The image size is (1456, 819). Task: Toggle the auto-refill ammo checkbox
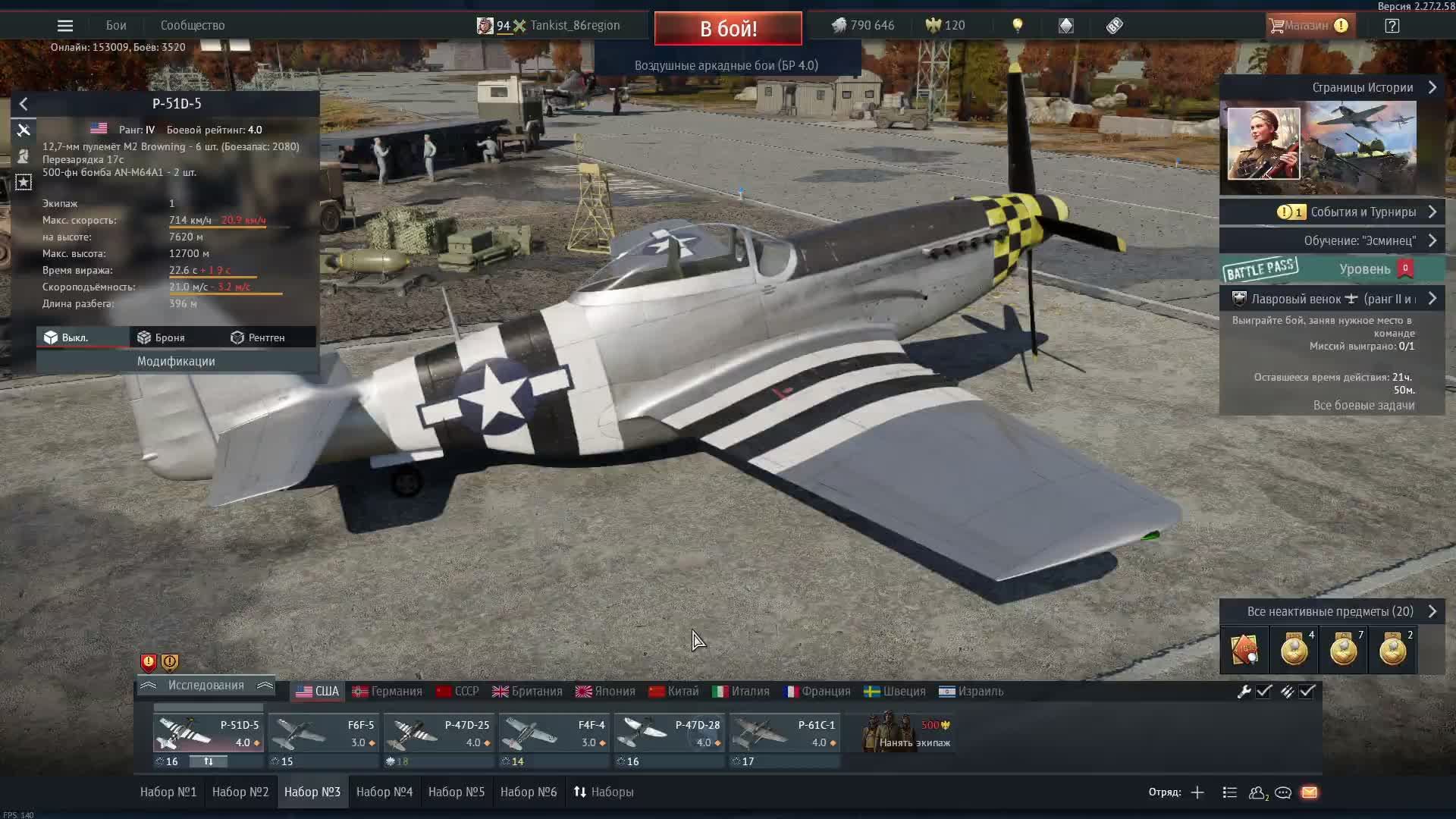click(1307, 692)
